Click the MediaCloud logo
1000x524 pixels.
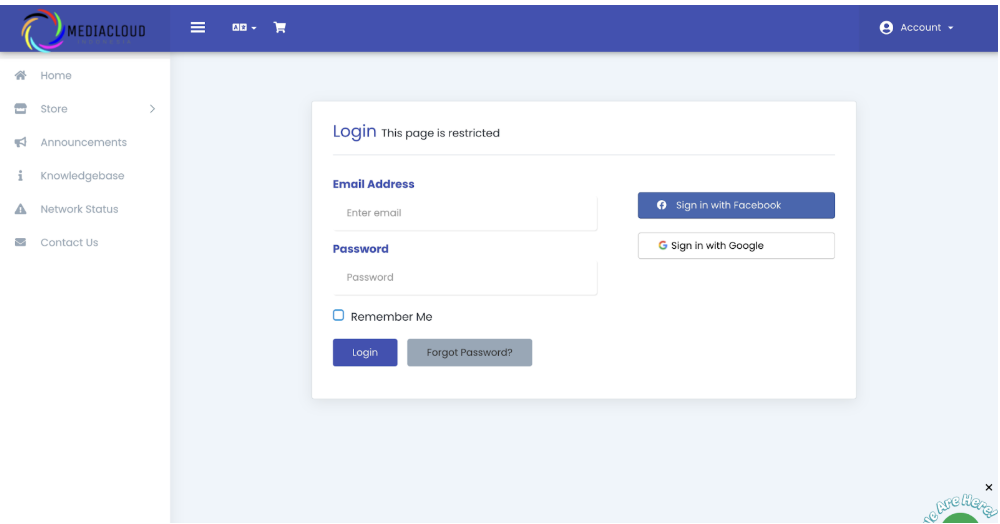84,30
